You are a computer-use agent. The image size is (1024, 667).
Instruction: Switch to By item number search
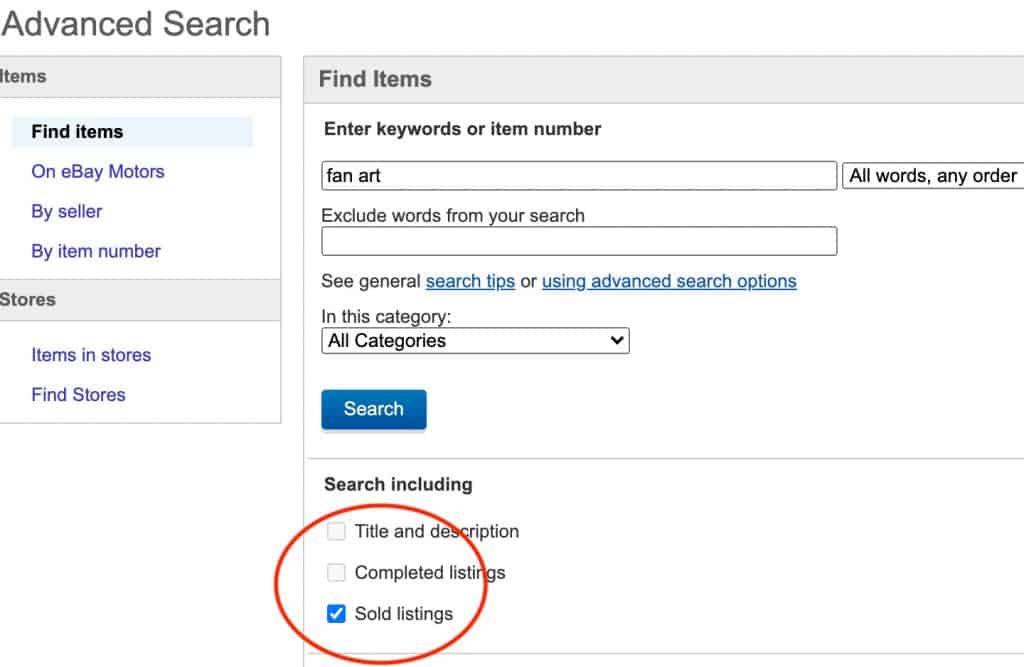96,251
